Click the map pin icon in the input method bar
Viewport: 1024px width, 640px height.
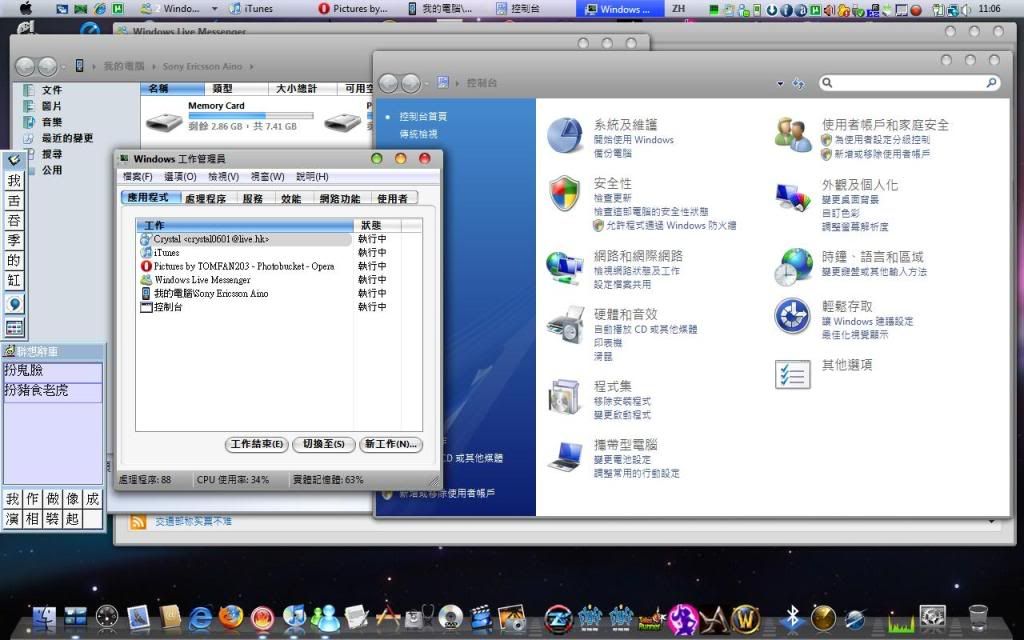(x=14, y=304)
